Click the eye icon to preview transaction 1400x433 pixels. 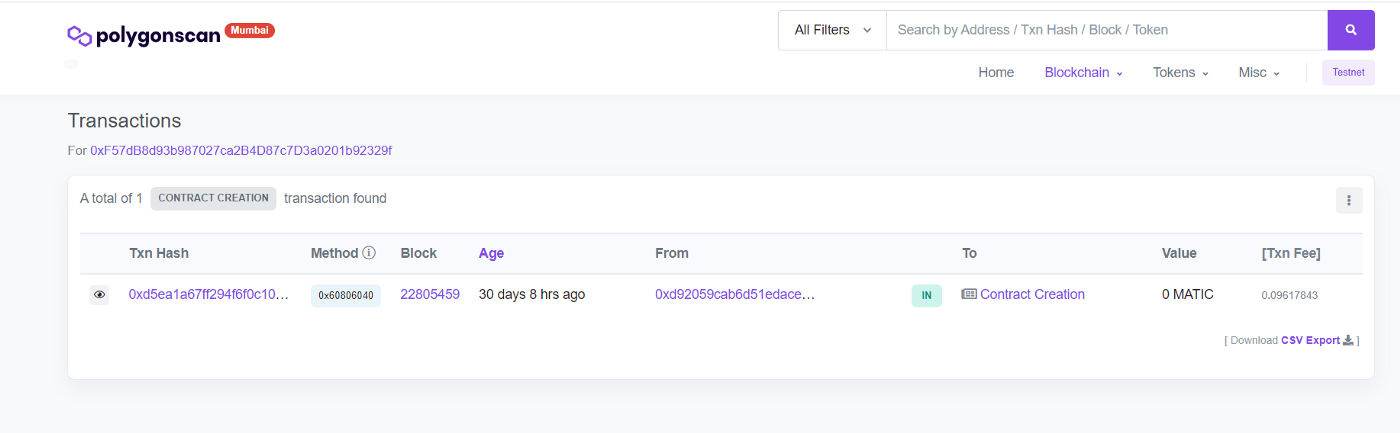99,295
